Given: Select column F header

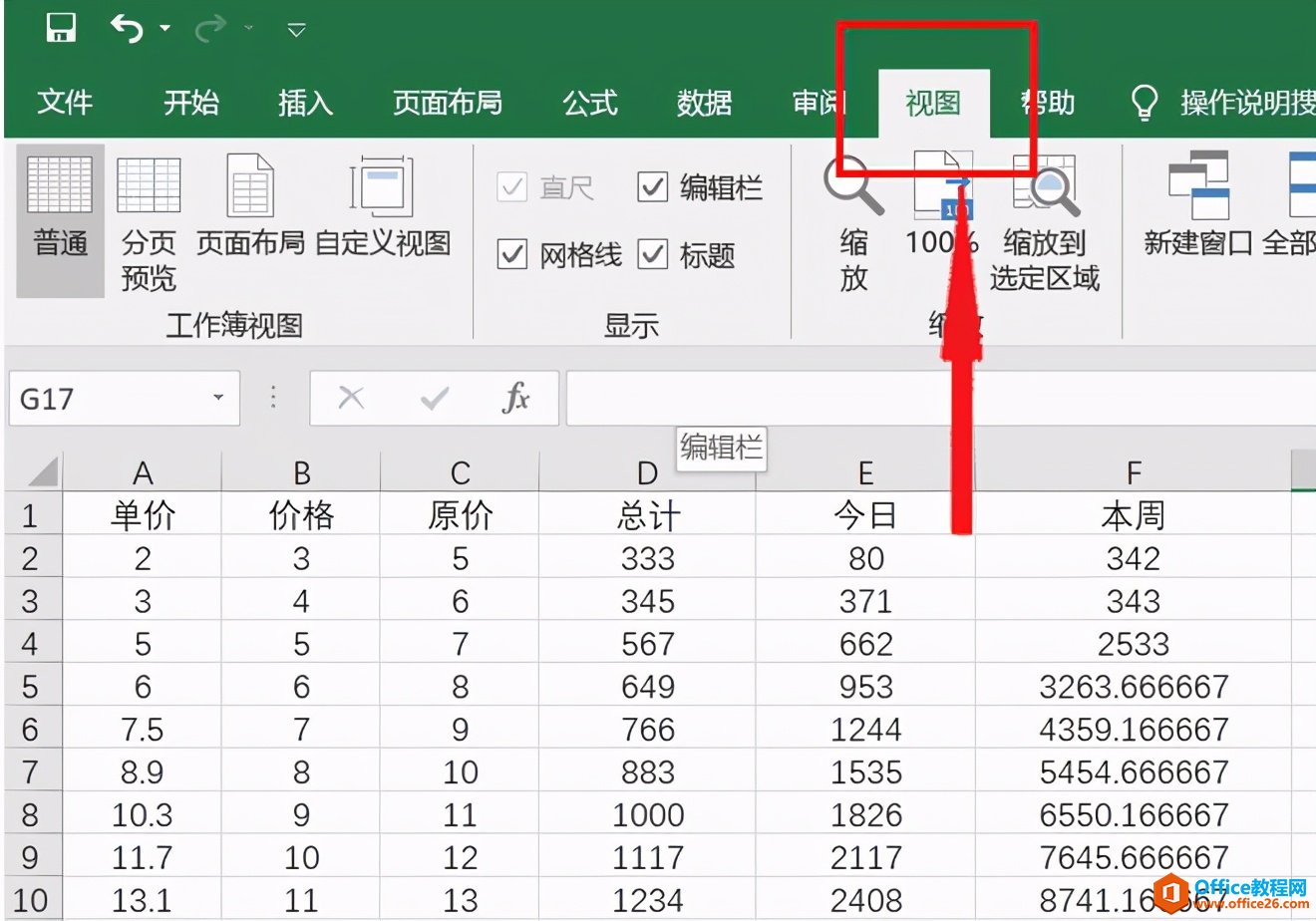Looking at the screenshot, I should [x=1134, y=472].
